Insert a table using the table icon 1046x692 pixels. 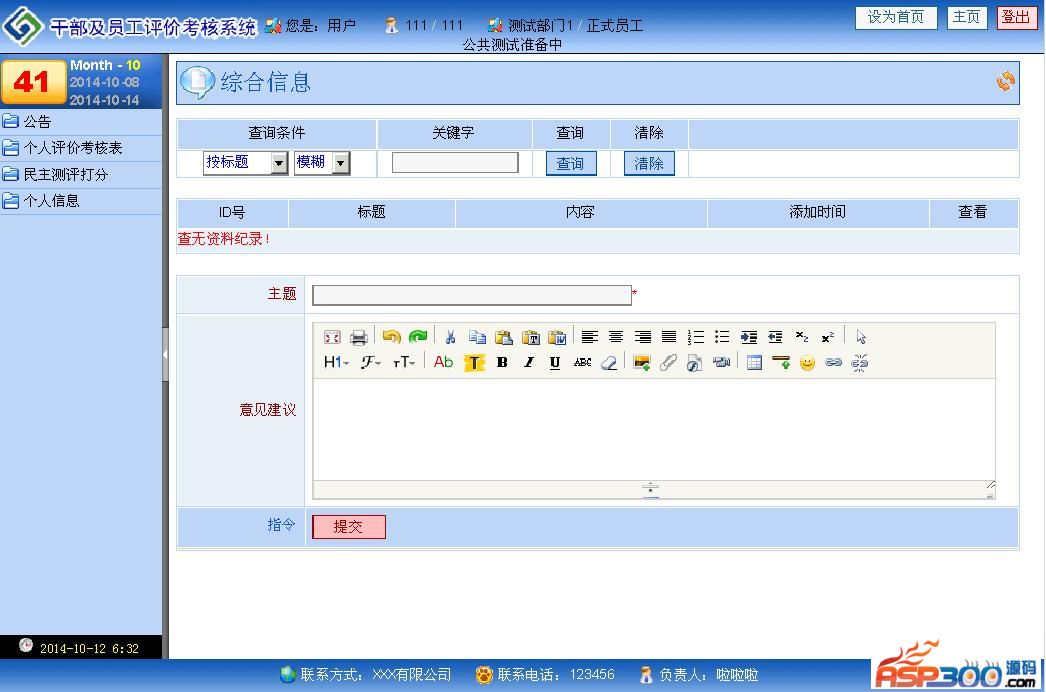[x=754, y=363]
